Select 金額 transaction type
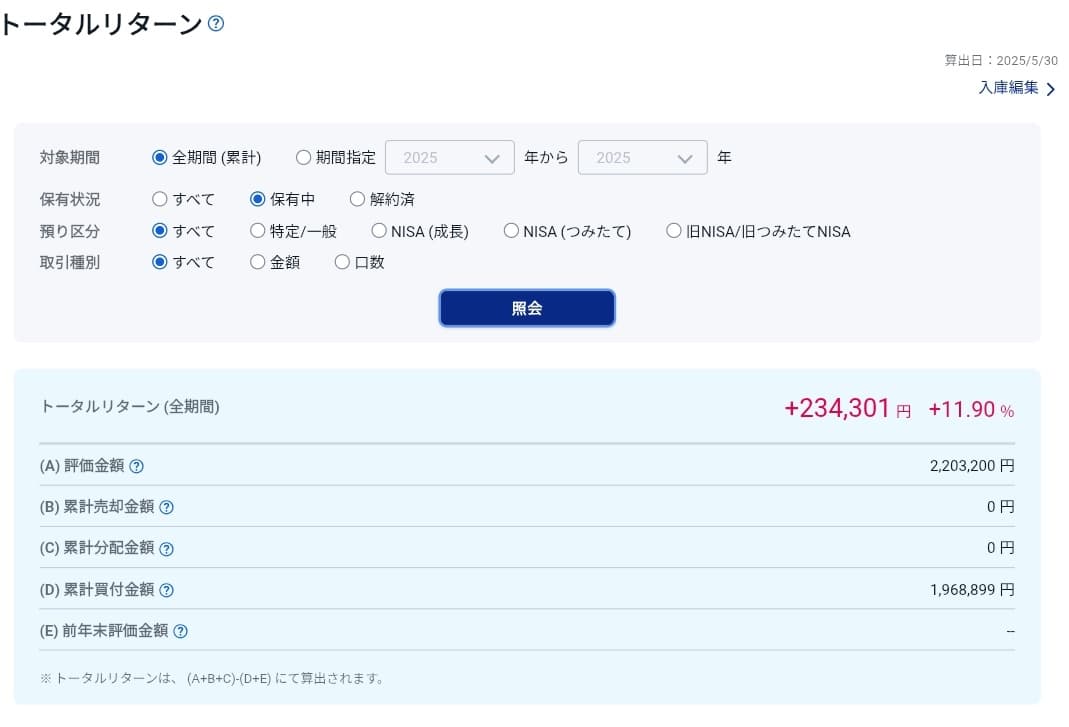Screen dimensions: 1069x727 point(258,262)
